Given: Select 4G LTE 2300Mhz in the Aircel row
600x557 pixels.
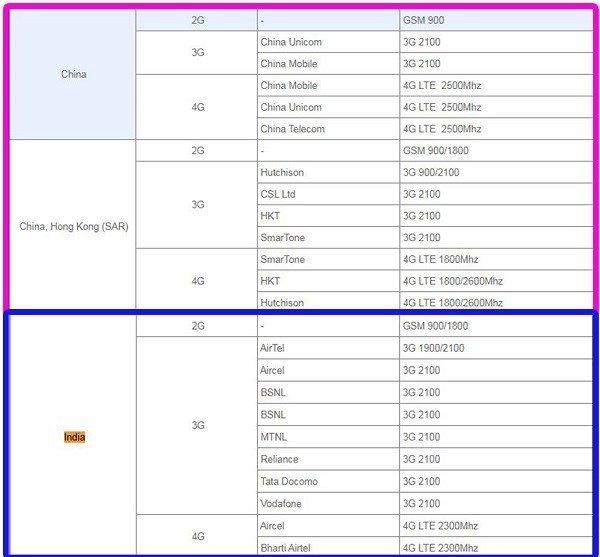Looking at the screenshot, I should pos(496,526).
